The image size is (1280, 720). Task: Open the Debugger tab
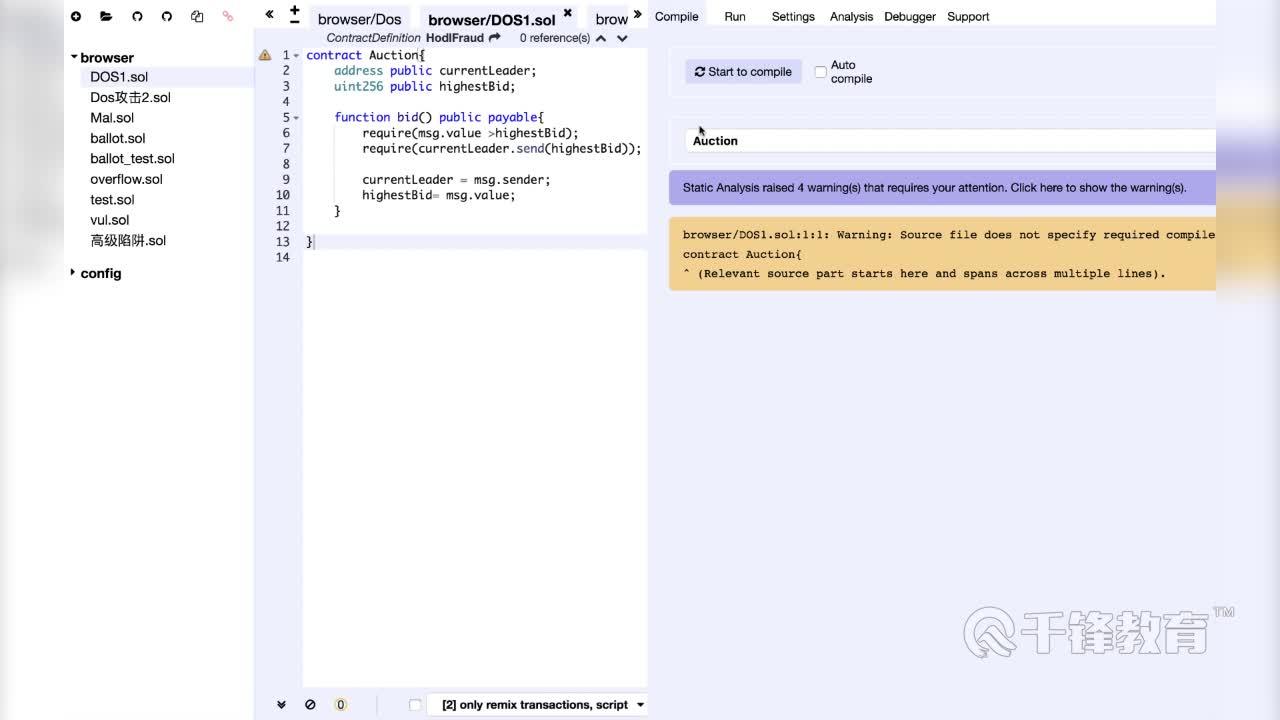tap(910, 16)
